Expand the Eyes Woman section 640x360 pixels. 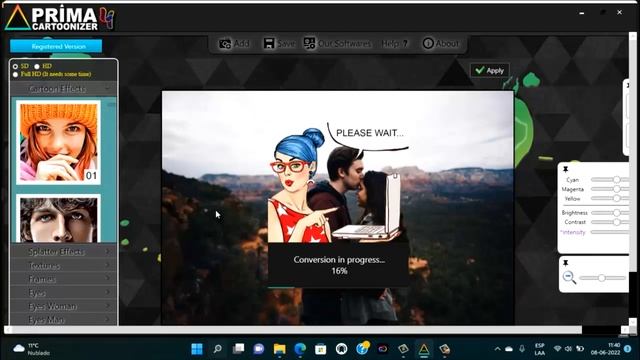point(64,306)
